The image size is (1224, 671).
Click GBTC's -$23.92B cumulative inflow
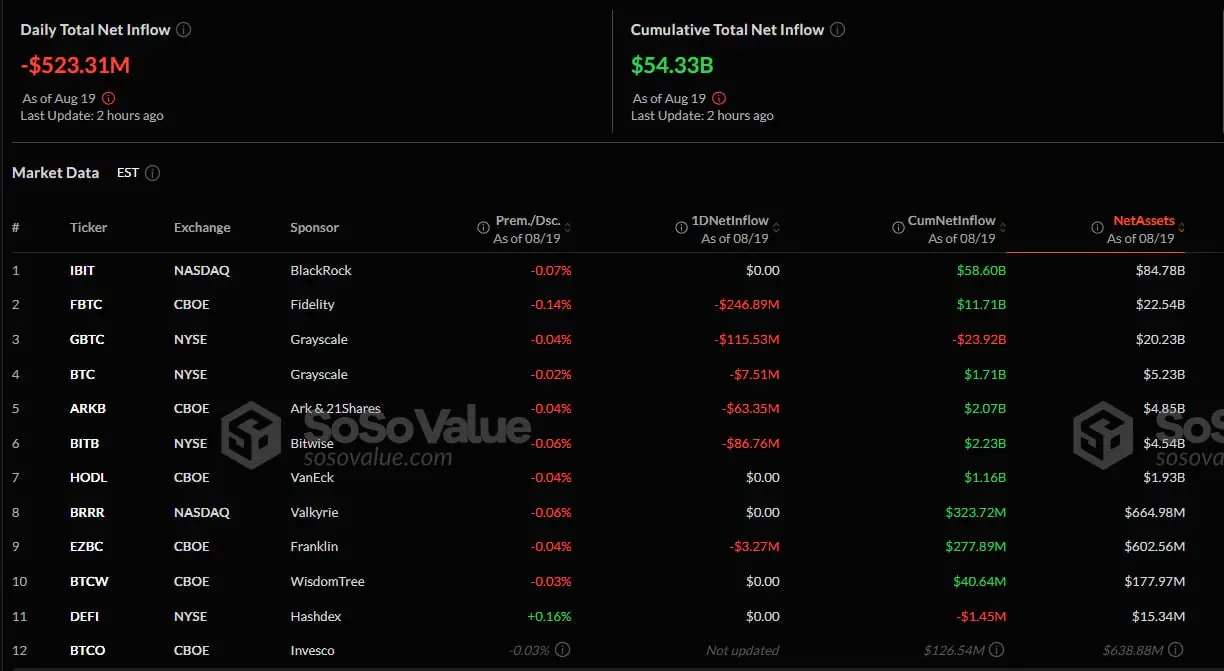pos(977,340)
